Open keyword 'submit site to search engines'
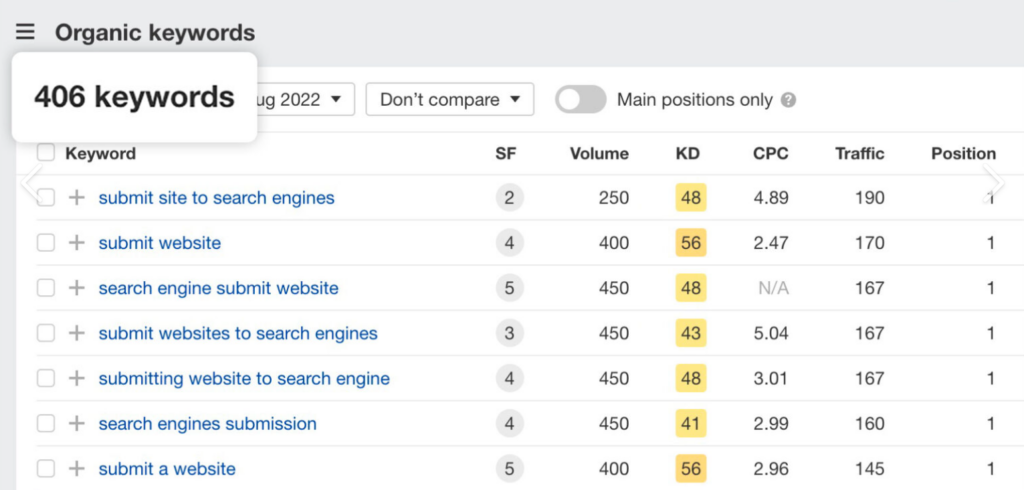The width and height of the screenshot is (1024, 490). coord(216,197)
